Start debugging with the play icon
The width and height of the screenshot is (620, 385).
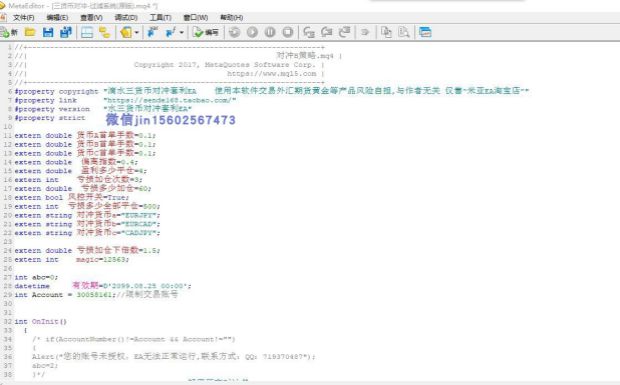coord(252,32)
